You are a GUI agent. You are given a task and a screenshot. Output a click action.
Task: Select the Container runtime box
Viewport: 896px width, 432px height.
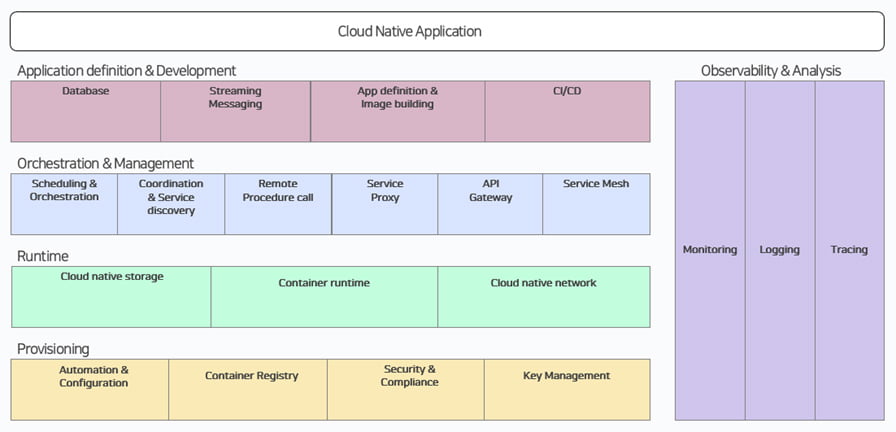(x=325, y=297)
